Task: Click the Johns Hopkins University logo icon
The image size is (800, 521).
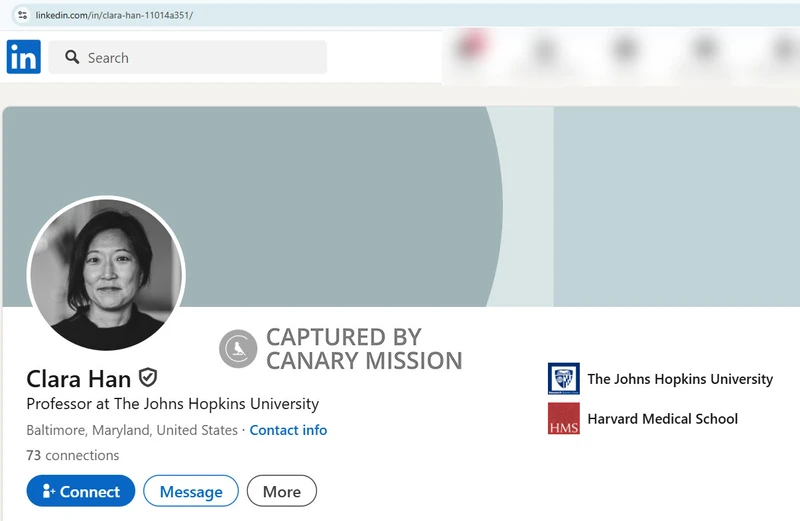Action: [x=564, y=379]
